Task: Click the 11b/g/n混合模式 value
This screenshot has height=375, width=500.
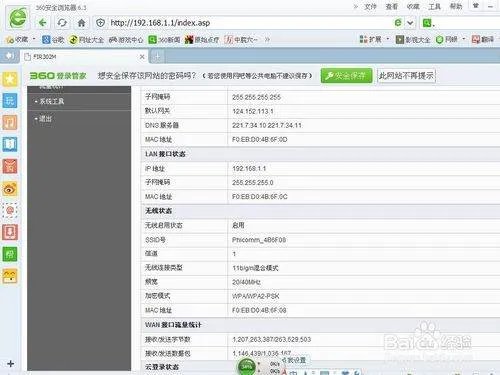Action: pos(255,268)
